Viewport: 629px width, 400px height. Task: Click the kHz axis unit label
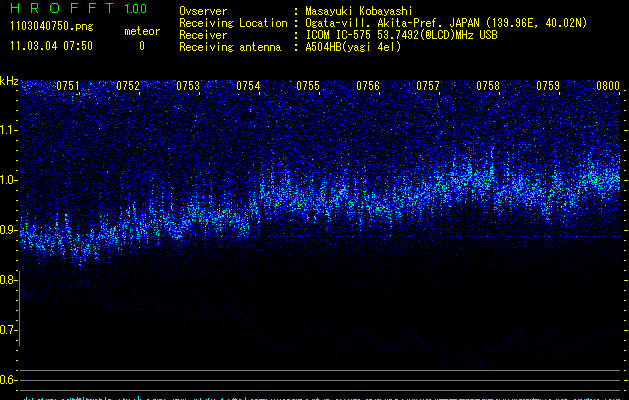pyautogui.click(x=9, y=81)
